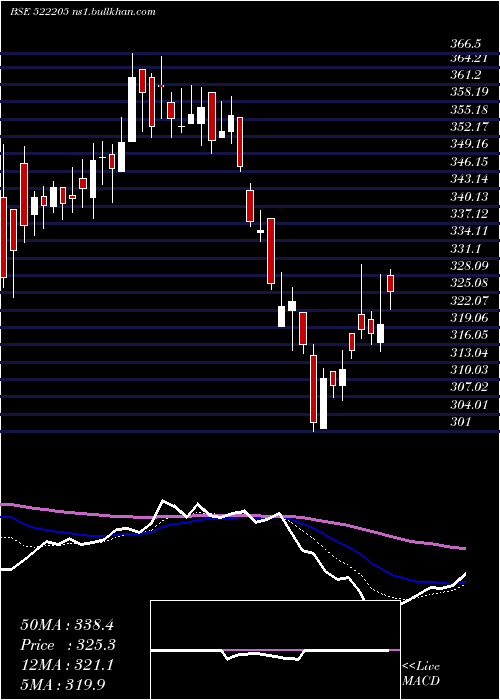Click the tall white candlestick reaching 361
Screen dimensions: 500x700
point(132,109)
